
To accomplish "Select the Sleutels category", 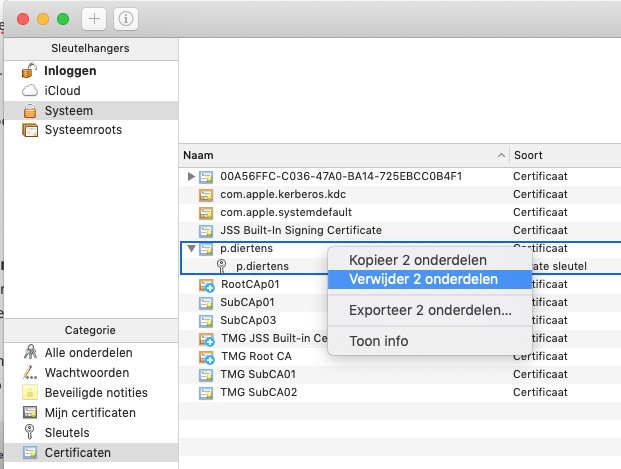I will [67, 433].
